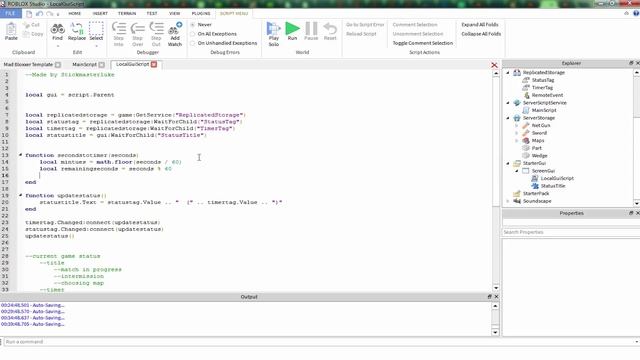Select Maps folder in Explorer
Screen dimensions: 640x360
pyautogui.click(x=538, y=140)
